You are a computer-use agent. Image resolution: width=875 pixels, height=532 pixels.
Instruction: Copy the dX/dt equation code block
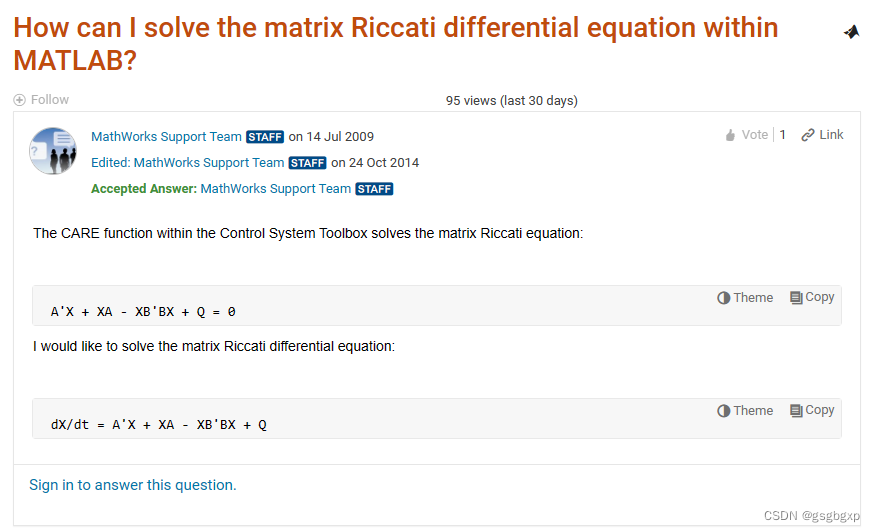point(812,410)
